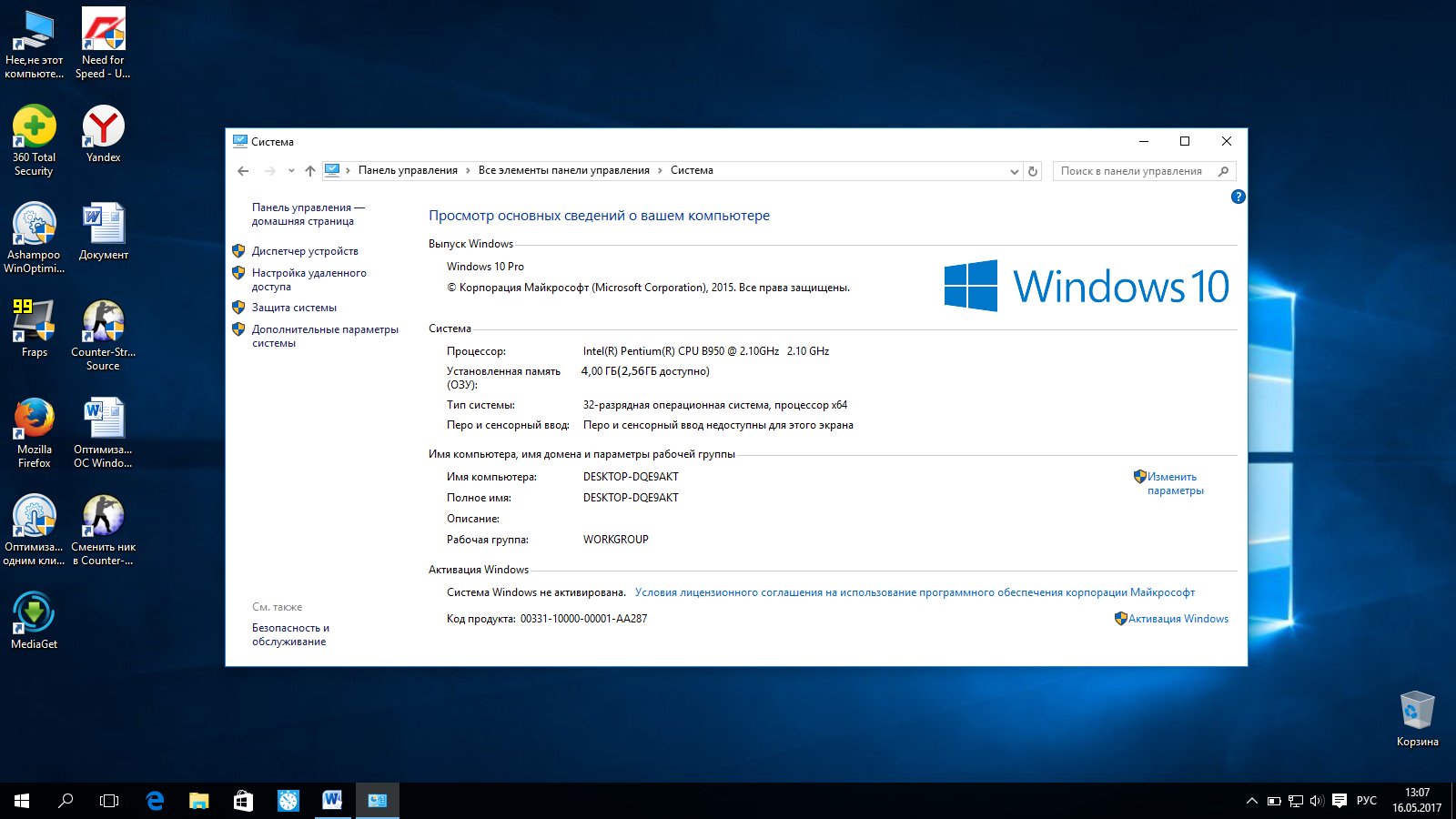1456x819 pixels.
Task: Open Remote access settings (Настройка удаленного доступа)
Action: point(309,279)
